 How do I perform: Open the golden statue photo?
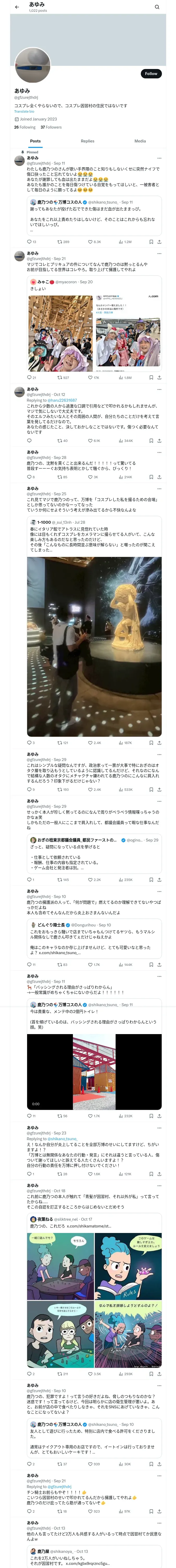click(94, 647)
